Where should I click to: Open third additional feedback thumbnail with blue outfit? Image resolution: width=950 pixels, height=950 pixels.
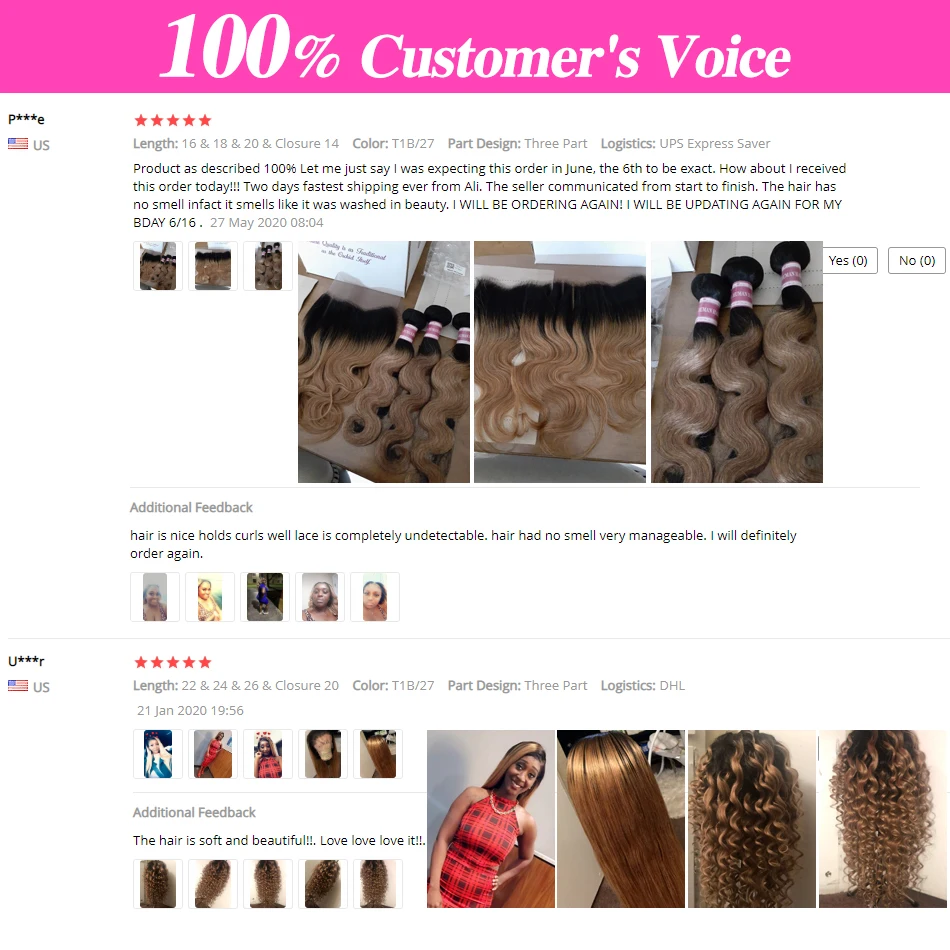click(265, 597)
